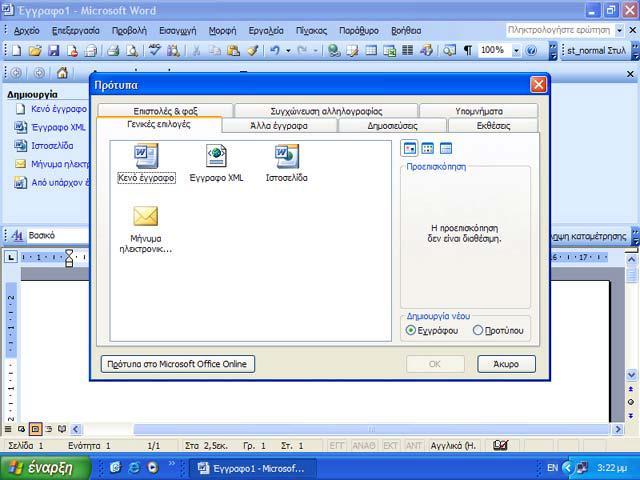Open dropdown of the help question box

(620, 30)
